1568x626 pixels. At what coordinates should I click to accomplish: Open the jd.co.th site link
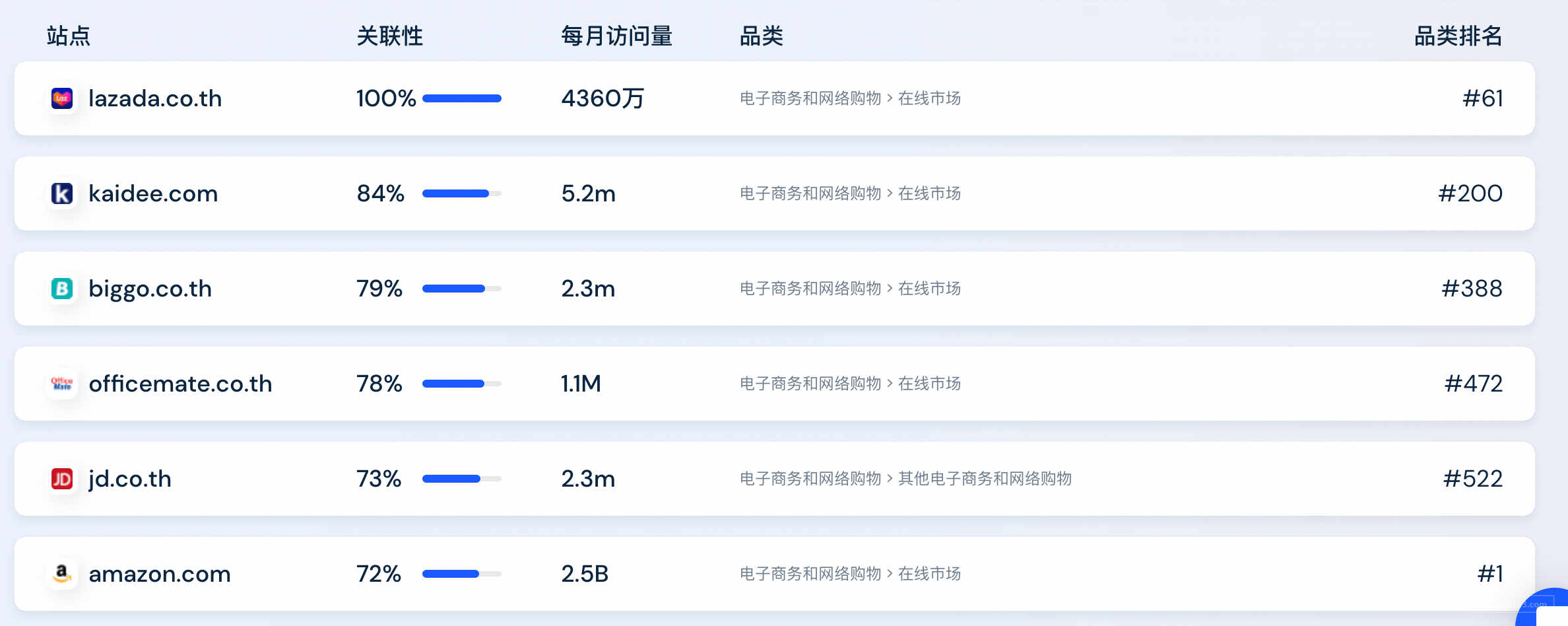coord(130,479)
